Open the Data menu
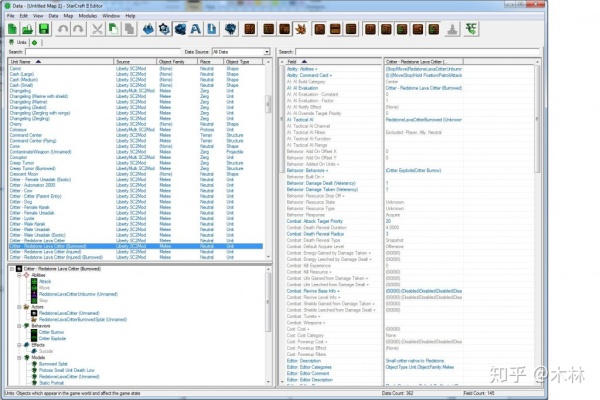Screen dimensions: 600x400 coord(53,16)
